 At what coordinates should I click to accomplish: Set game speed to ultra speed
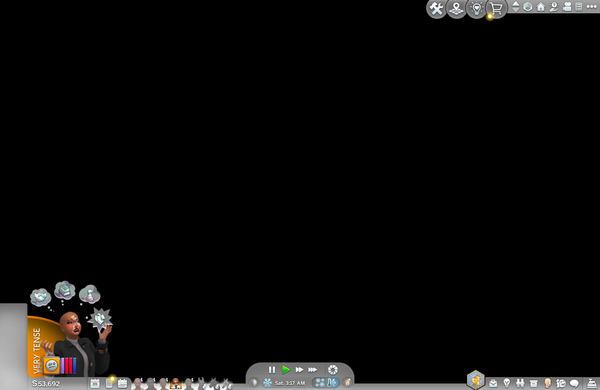(x=313, y=370)
